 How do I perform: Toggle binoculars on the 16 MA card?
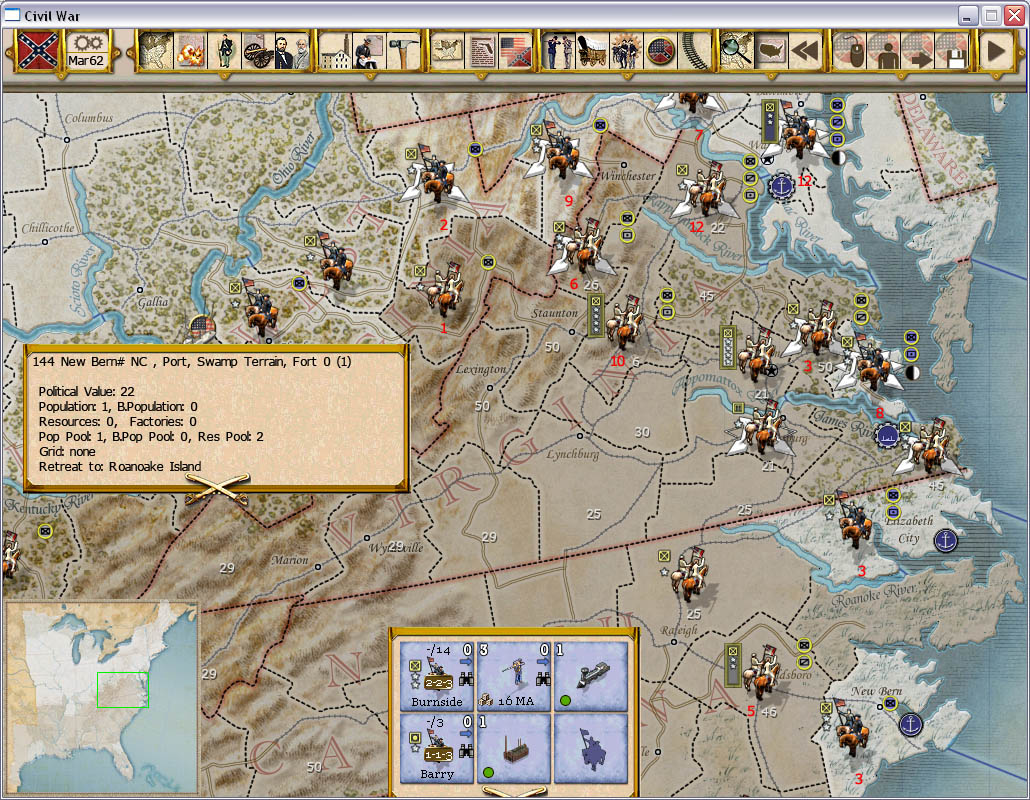point(543,679)
